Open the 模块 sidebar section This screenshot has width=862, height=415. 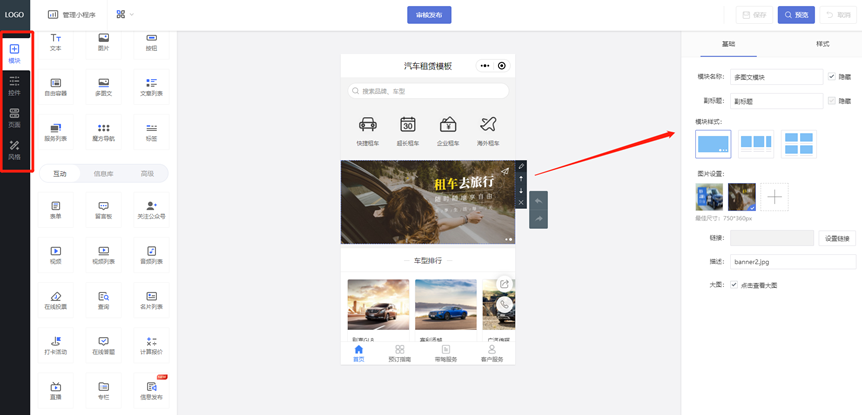point(15,53)
